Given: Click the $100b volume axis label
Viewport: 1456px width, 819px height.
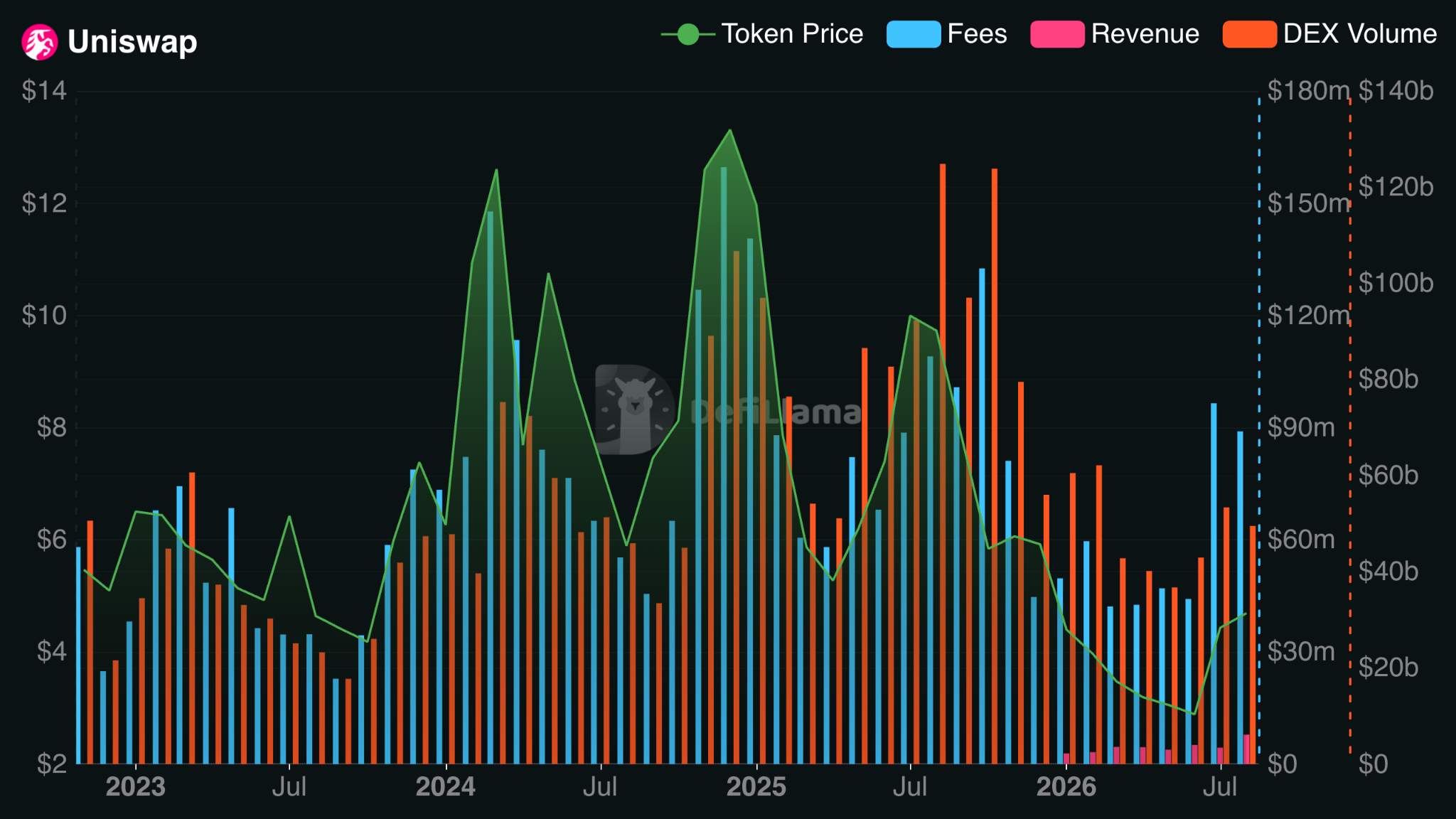Looking at the screenshot, I should 1396,283.
